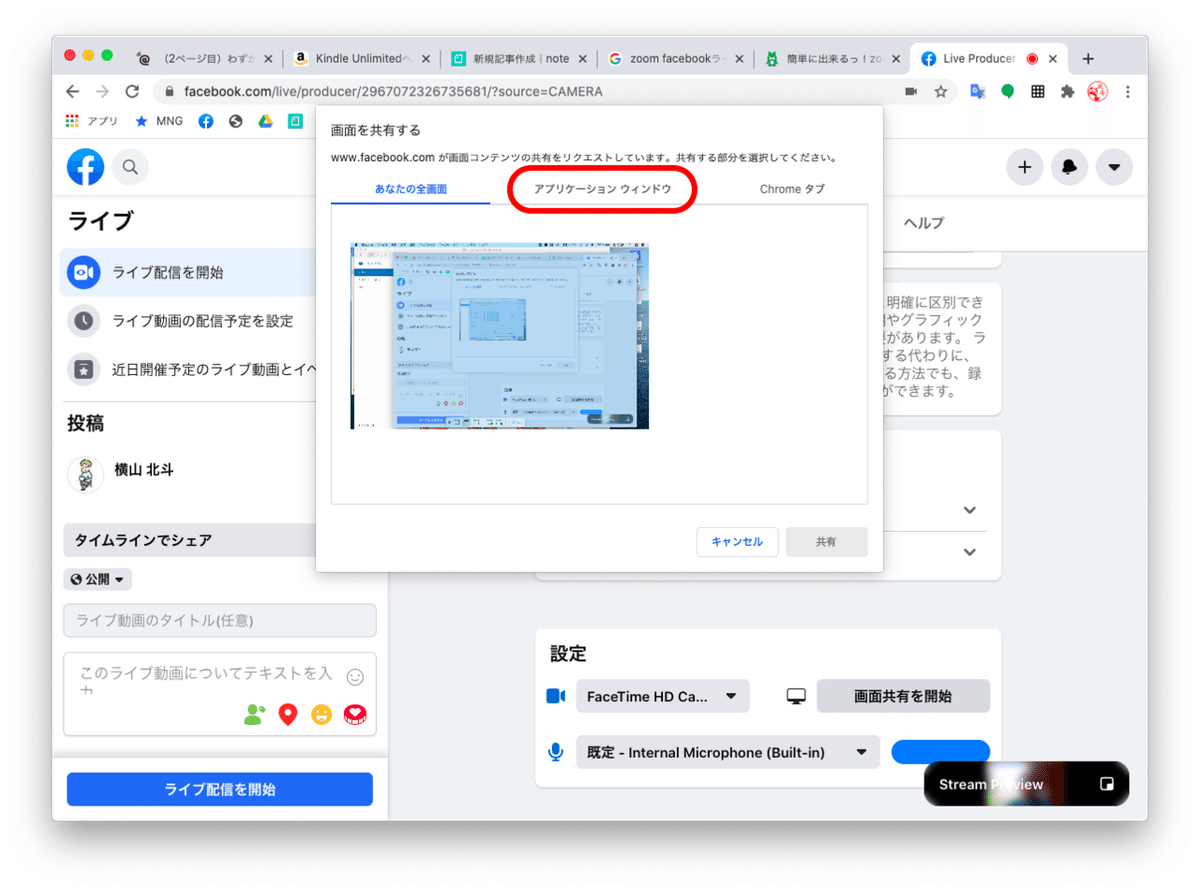
Task: Click the camera permission icon in the address bar
Action: point(911,90)
